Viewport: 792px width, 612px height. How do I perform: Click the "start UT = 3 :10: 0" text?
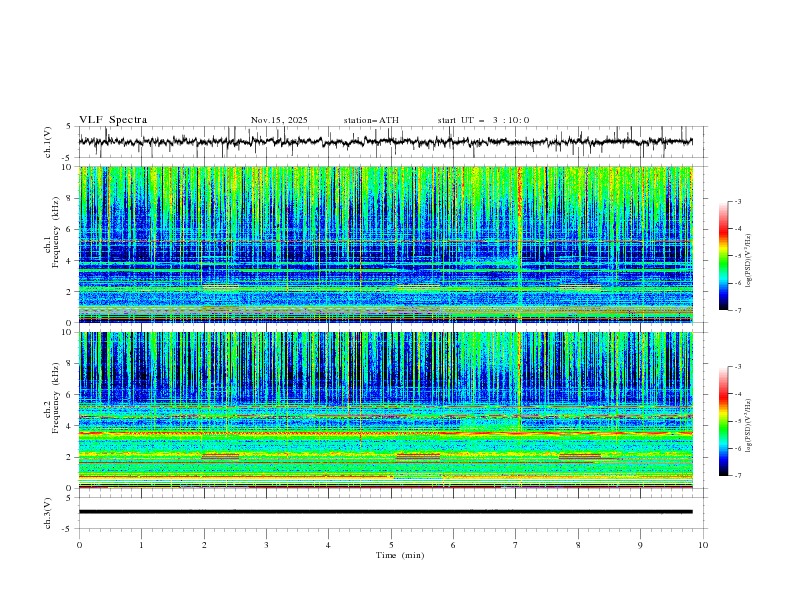click(483, 120)
